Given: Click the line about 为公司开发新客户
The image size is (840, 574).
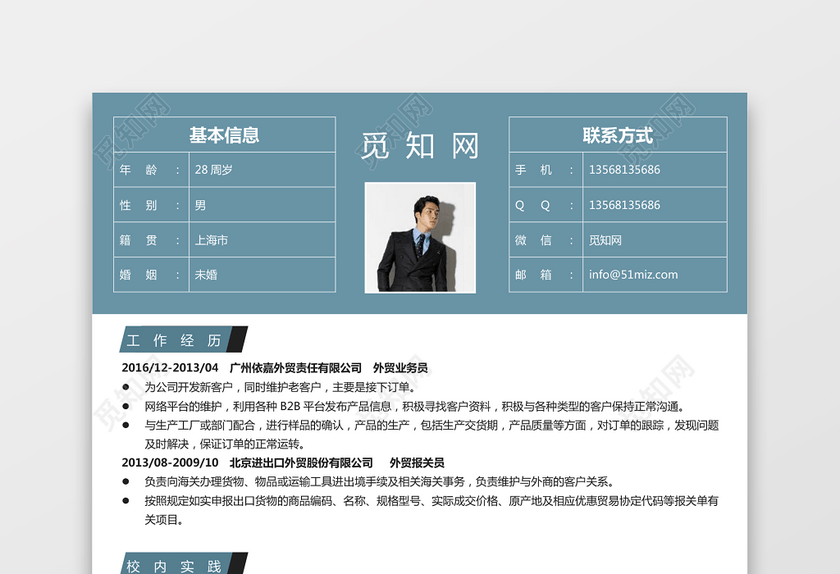Looking at the screenshot, I should 279,387.
